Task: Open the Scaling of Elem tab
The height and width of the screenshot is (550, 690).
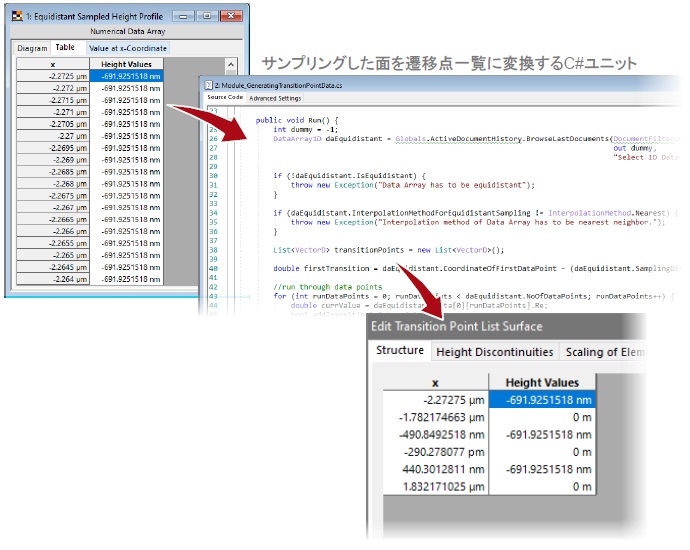Action: coord(604,352)
